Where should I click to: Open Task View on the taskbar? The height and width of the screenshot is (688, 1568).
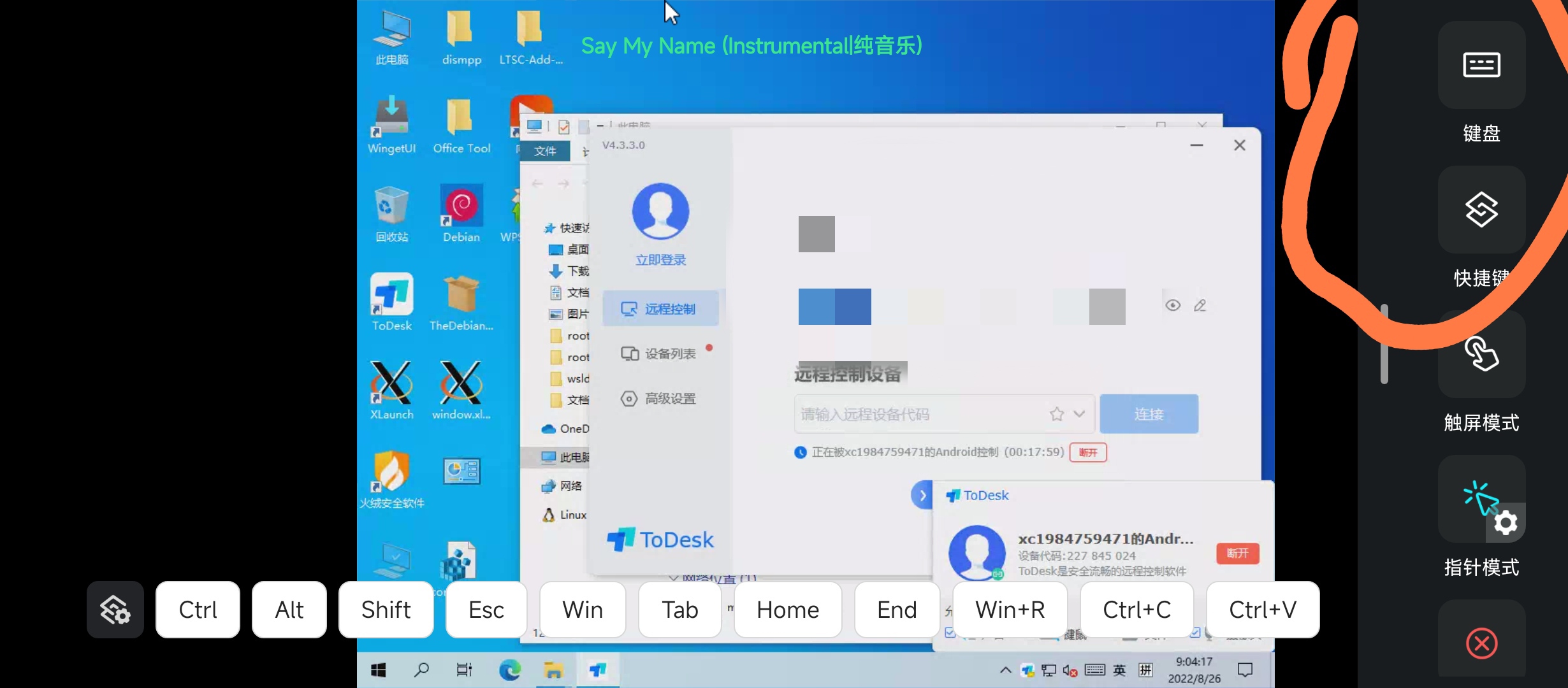click(464, 670)
